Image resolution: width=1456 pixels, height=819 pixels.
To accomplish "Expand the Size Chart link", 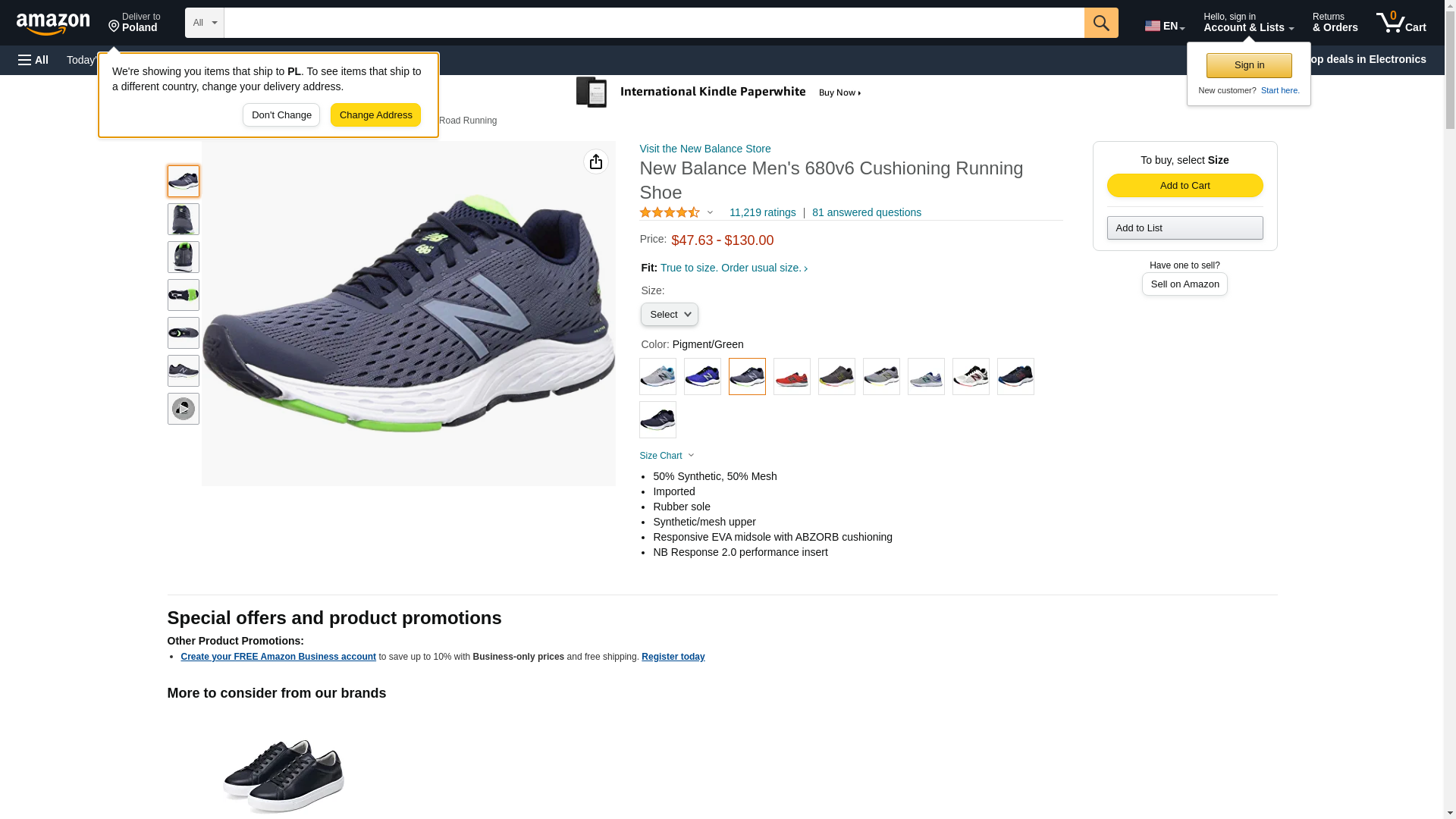I will click(x=667, y=456).
